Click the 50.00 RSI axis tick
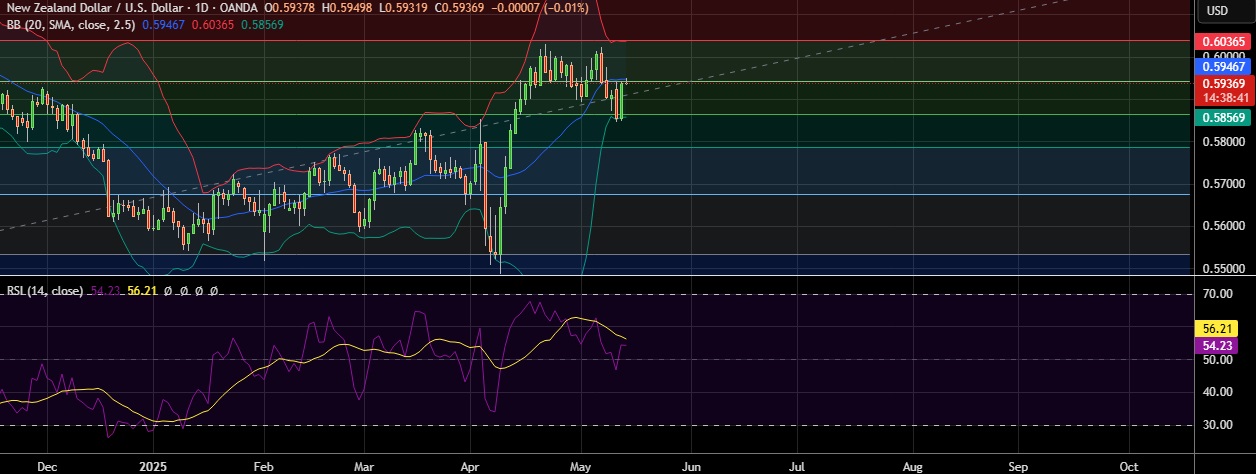This screenshot has width=1256, height=474. pyautogui.click(x=1216, y=360)
